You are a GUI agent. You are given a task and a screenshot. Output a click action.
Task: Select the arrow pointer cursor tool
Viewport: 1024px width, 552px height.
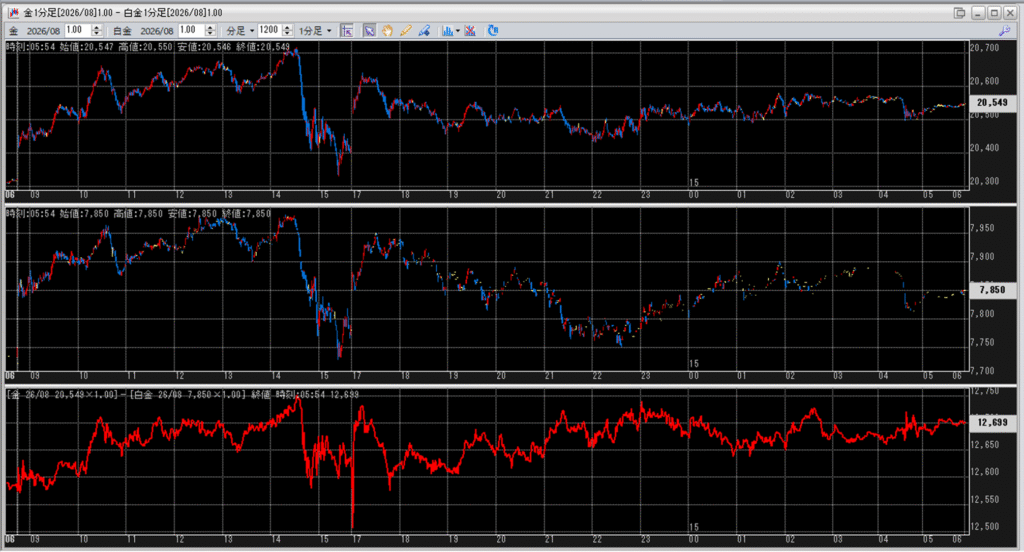coord(369,30)
